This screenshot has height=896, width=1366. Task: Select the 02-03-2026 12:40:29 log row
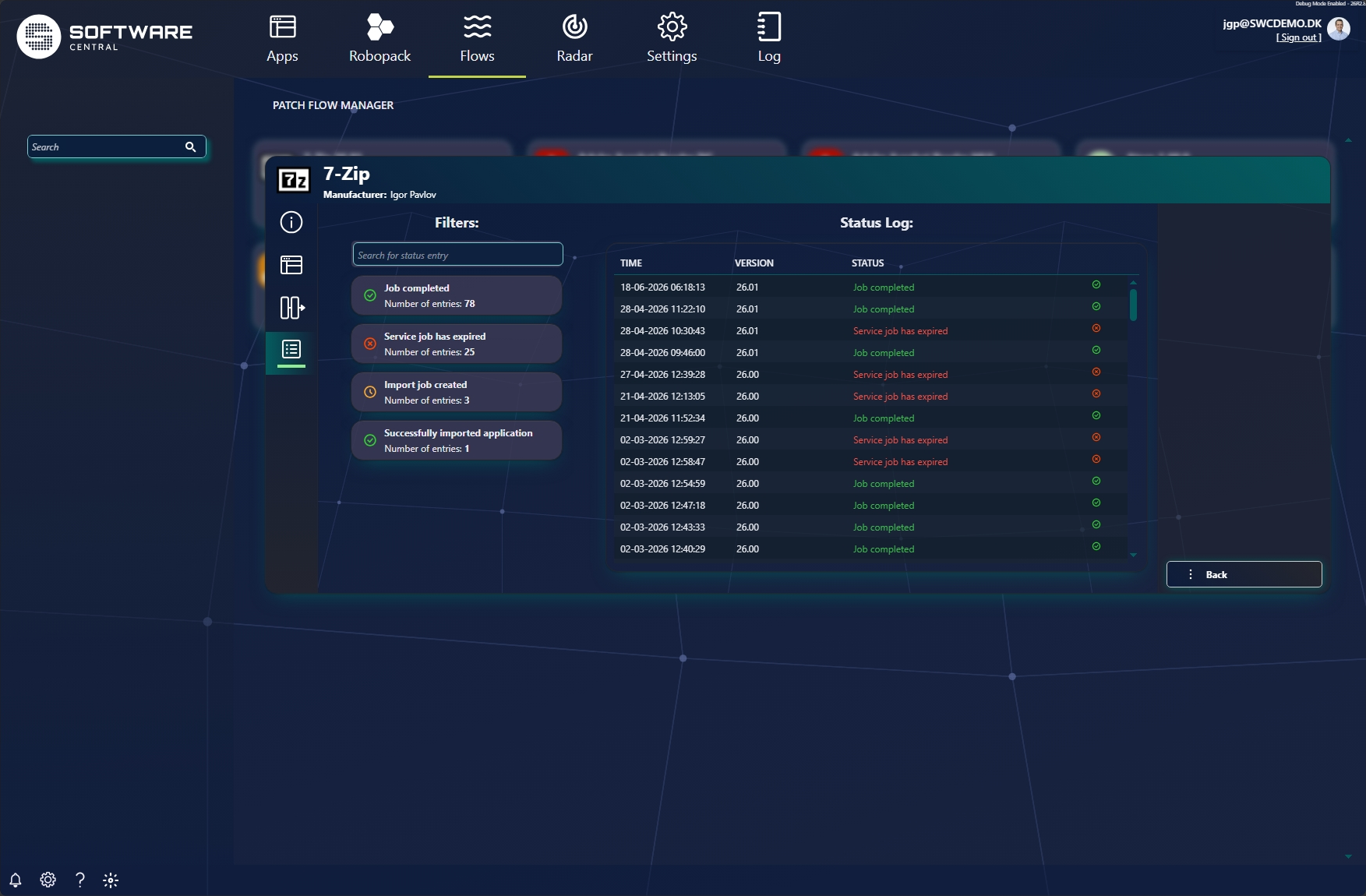(870, 549)
